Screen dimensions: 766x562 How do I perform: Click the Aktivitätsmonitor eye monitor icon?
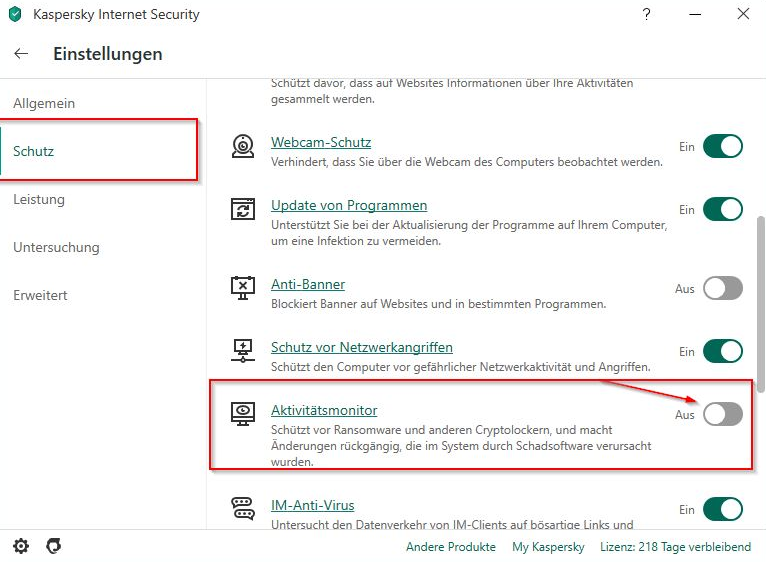tap(243, 413)
